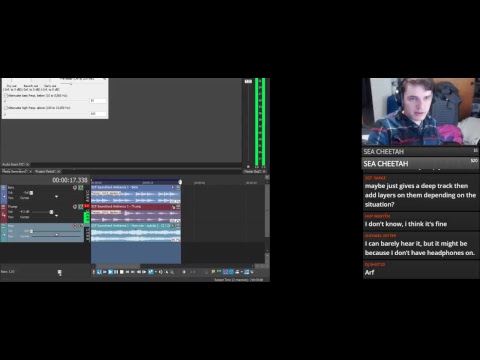Mute the Bells audio track

[75, 188]
